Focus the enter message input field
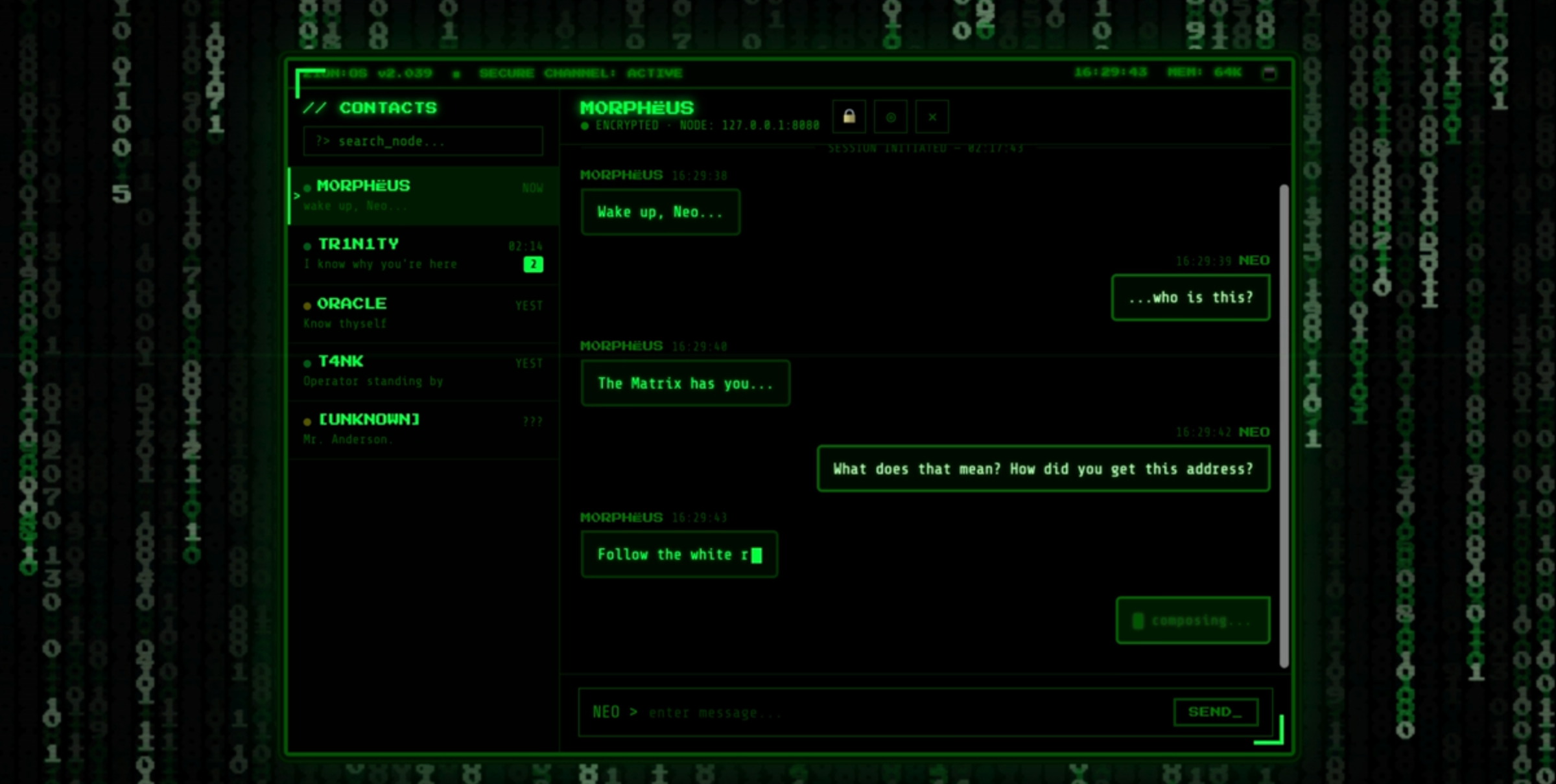Screen dimensions: 1556x784 tap(908, 713)
